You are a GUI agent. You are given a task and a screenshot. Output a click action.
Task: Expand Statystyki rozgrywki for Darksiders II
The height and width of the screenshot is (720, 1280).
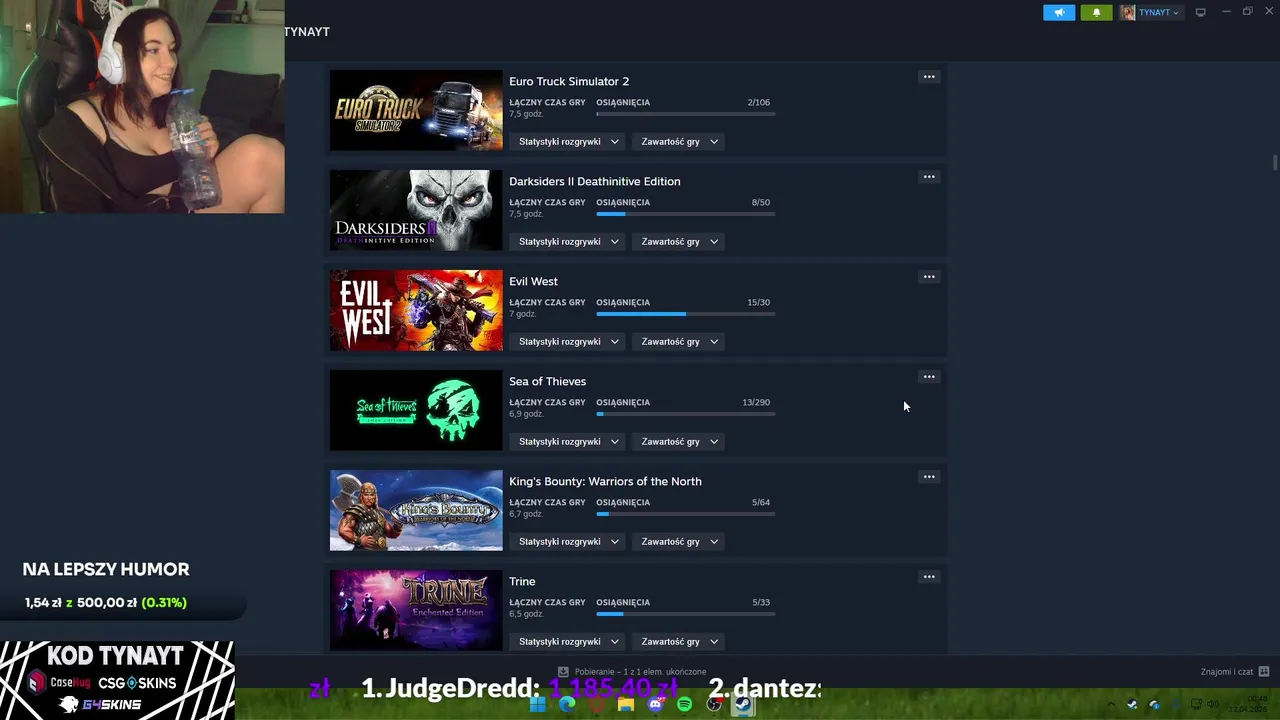click(569, 242)
